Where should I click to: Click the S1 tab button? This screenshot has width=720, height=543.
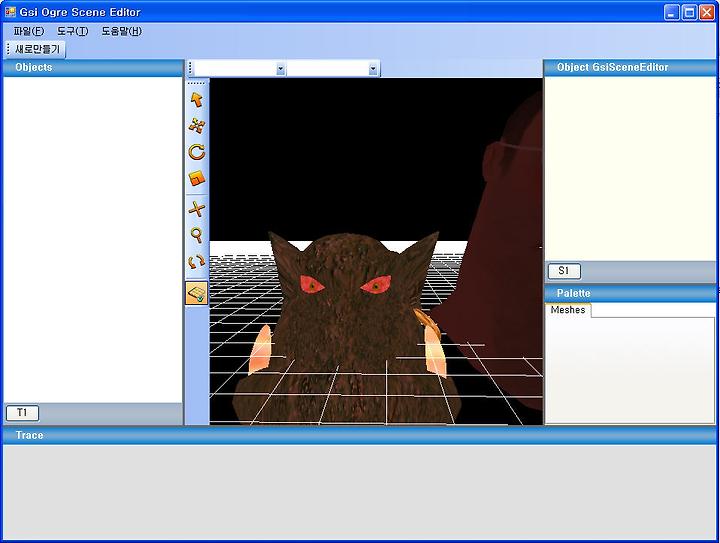(x=564, y=271)
